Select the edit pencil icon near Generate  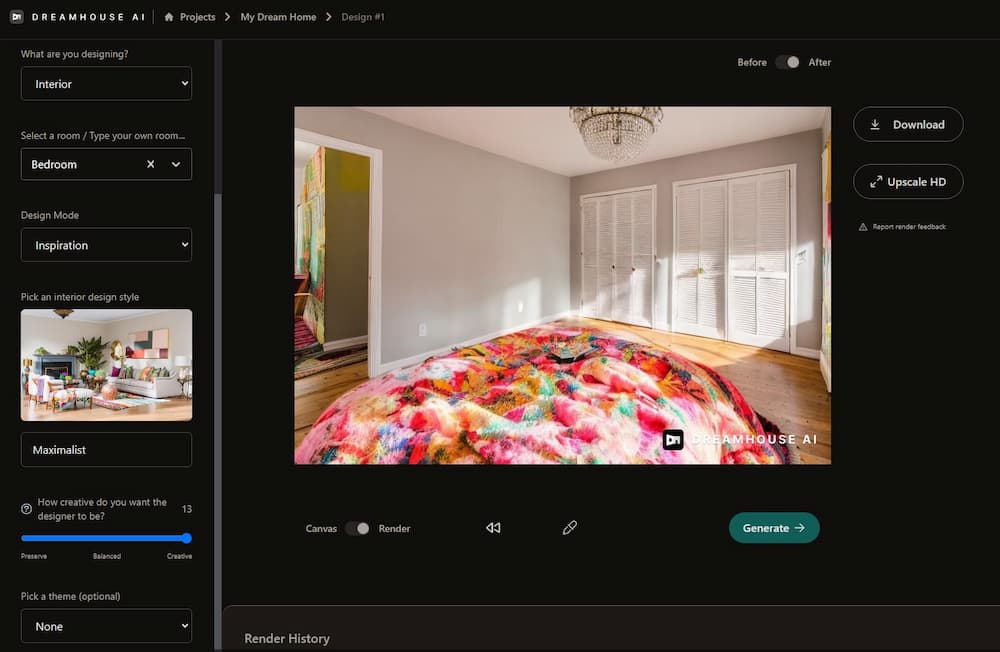[x=569, y=527]
